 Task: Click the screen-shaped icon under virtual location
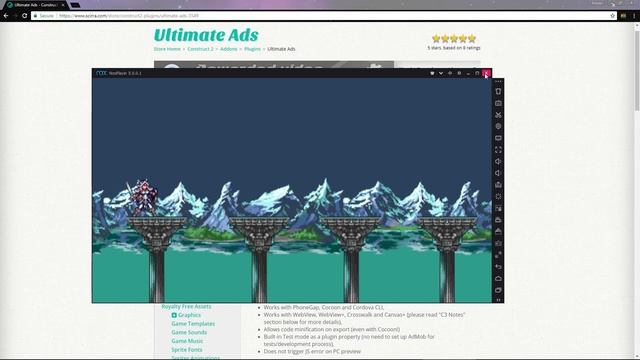tap(498, 138)
